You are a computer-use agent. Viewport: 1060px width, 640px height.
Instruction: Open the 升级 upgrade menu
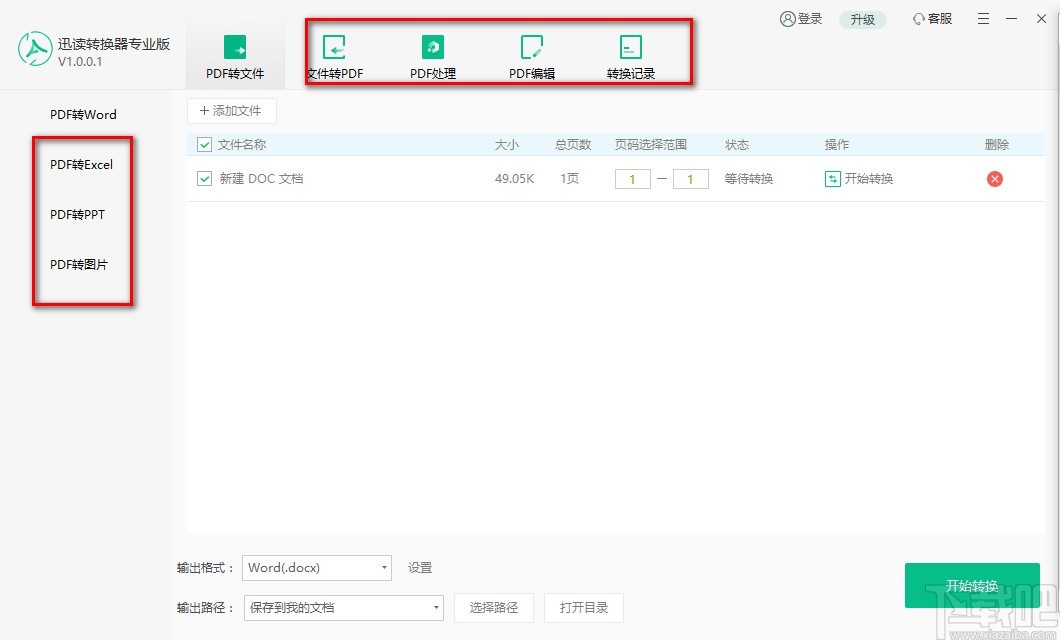point(862,18)
